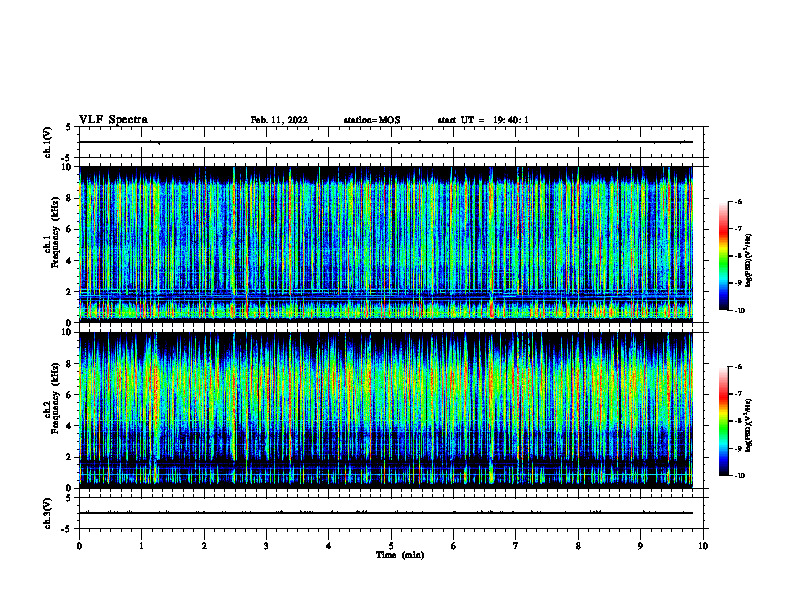Click the "VLF Spectra" plot title
The height and width of the screenshot is (612, 792).
(x=113, y=120)
